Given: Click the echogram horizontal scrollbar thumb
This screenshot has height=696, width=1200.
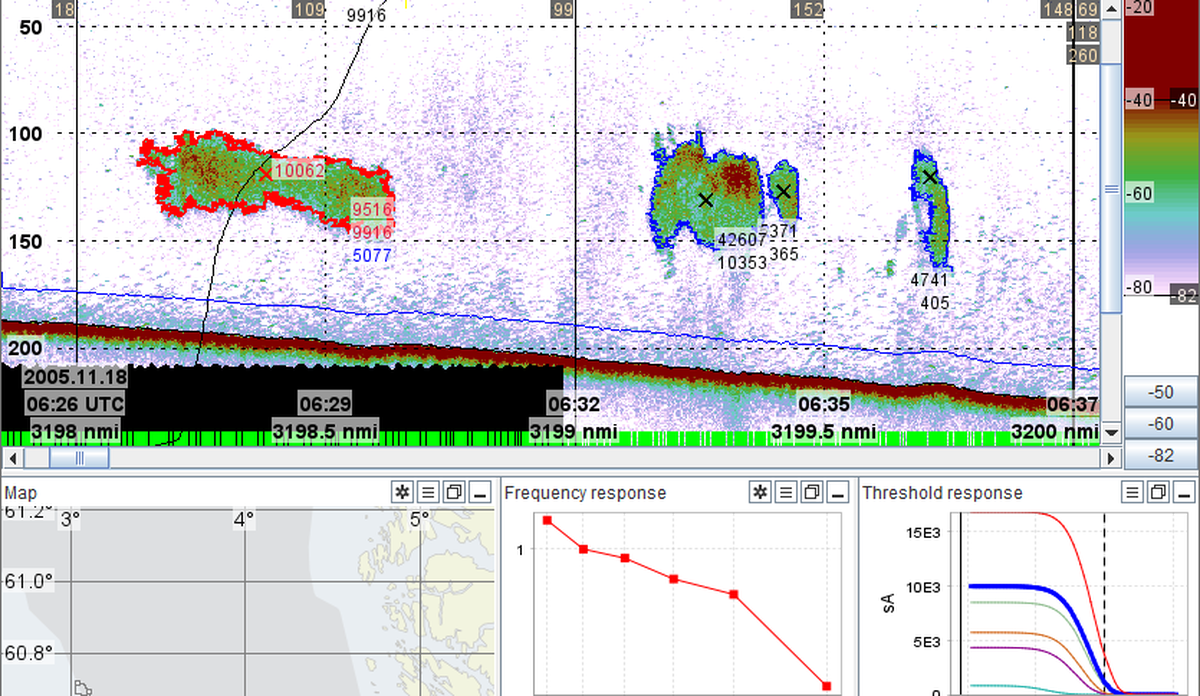Looking at the screenshot, I should point(79,457).
